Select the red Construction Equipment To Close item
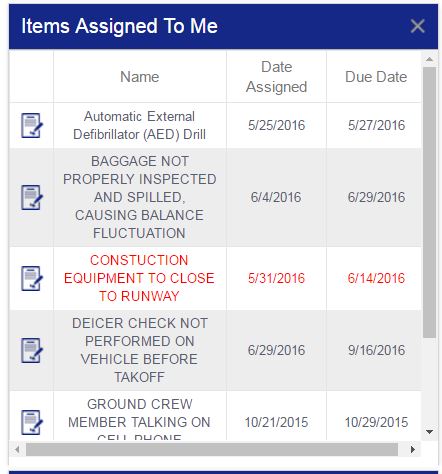Viewport: 442px width, 474px height. [139, 278]
